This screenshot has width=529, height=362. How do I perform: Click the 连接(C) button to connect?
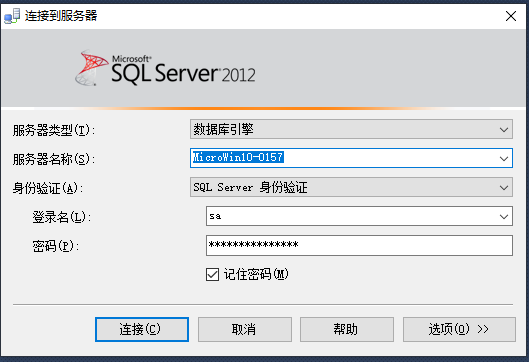[x=142, y=329]
